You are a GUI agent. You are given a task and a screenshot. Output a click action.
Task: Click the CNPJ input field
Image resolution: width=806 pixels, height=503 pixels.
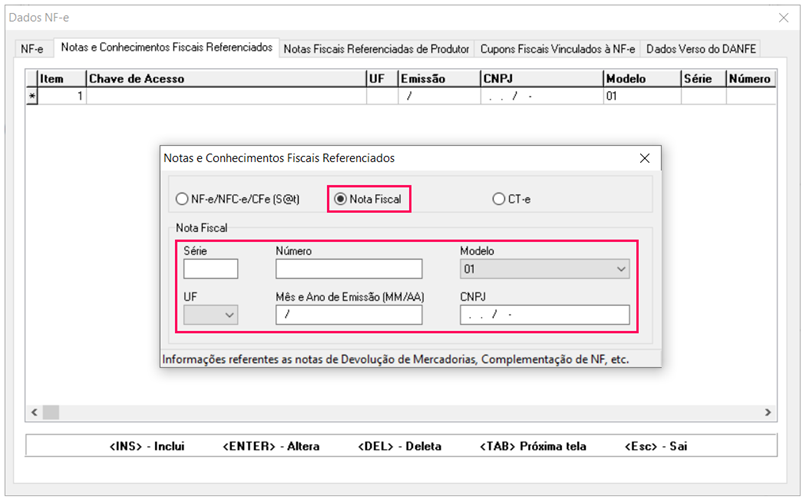coord(545,315)
